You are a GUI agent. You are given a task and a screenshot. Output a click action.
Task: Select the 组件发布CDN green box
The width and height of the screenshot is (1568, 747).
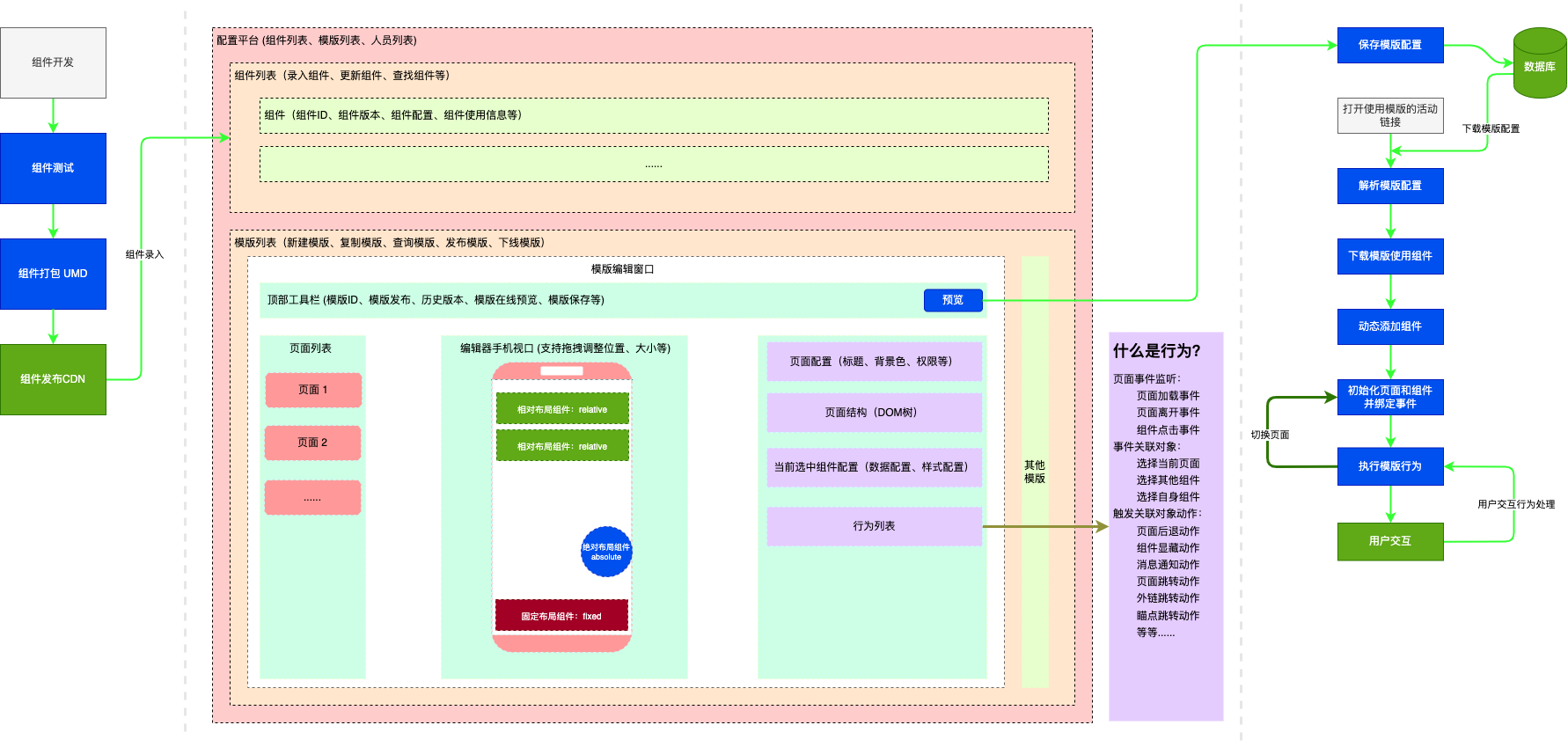[x=53, y=379]
